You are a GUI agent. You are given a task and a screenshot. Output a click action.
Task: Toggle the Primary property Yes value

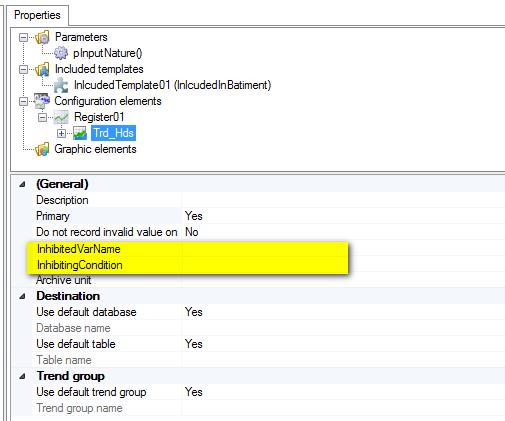coord(343,216)
